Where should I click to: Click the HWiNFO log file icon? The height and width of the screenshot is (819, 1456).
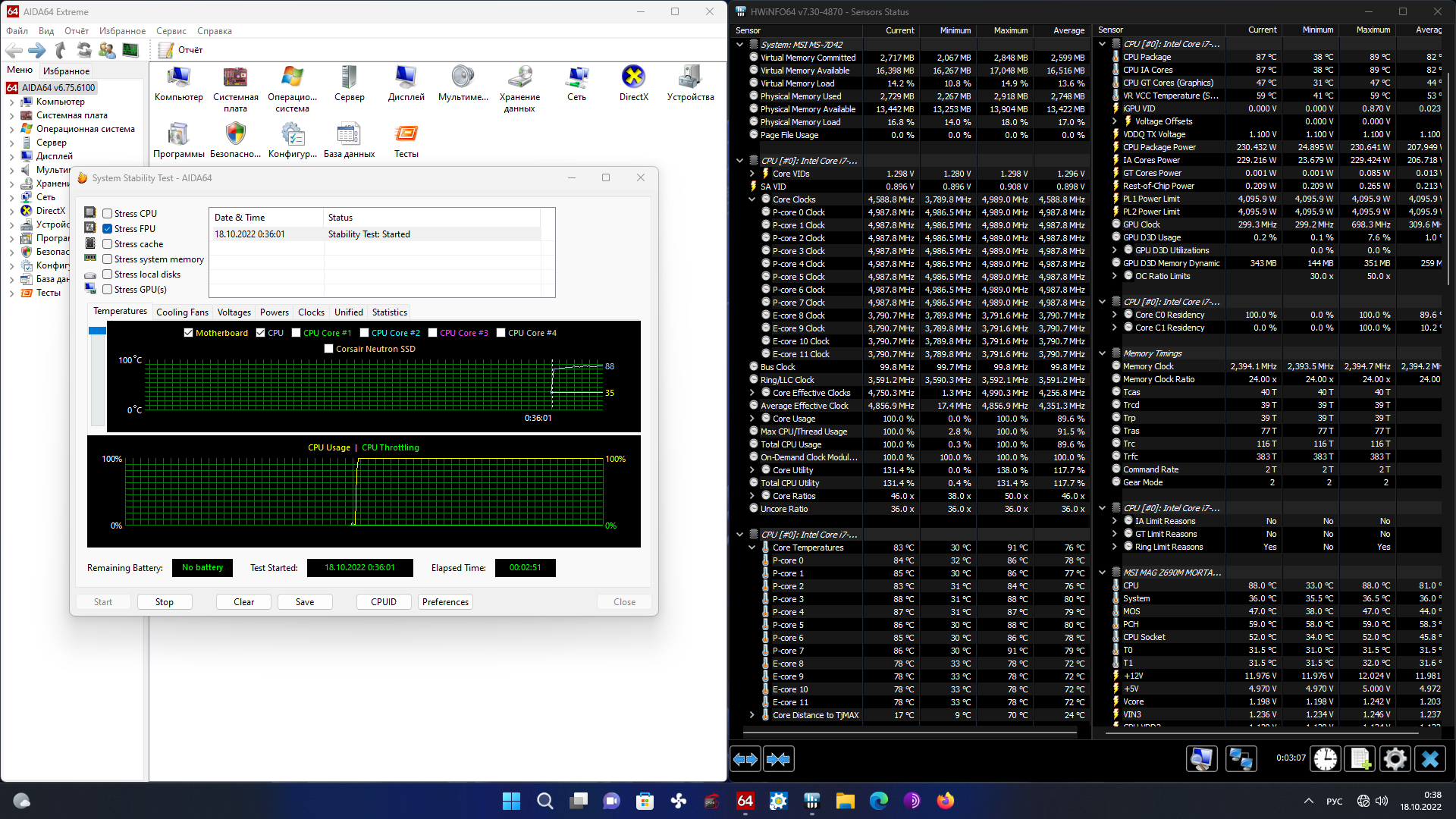[x=1360, y=759]
